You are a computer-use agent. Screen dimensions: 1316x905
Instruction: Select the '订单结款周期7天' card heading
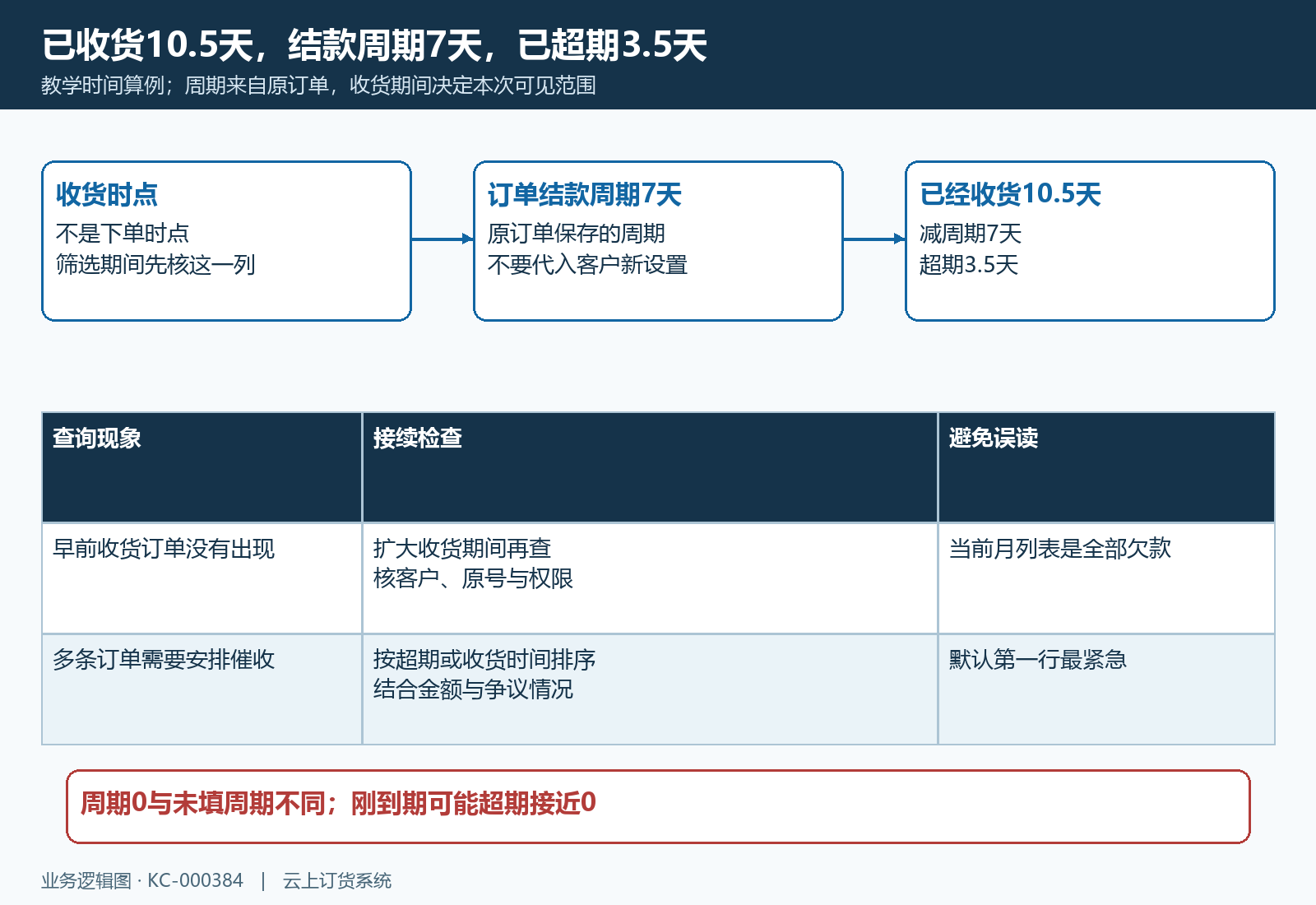[585, 194]
